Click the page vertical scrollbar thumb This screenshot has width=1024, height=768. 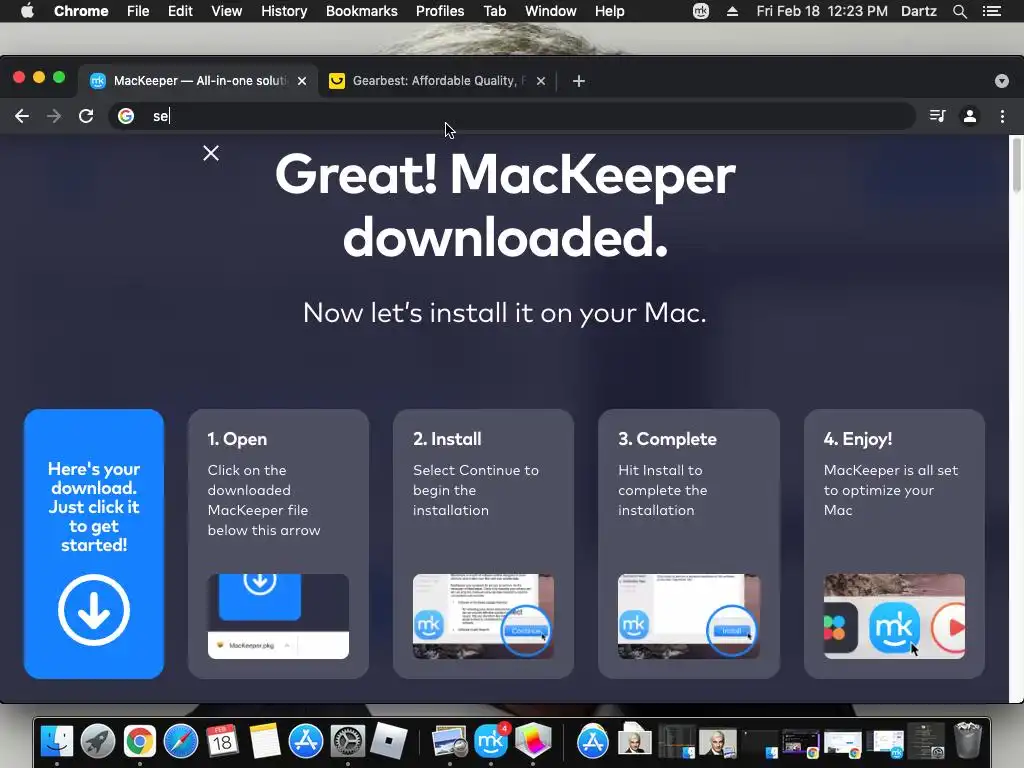pos(1016,165)
